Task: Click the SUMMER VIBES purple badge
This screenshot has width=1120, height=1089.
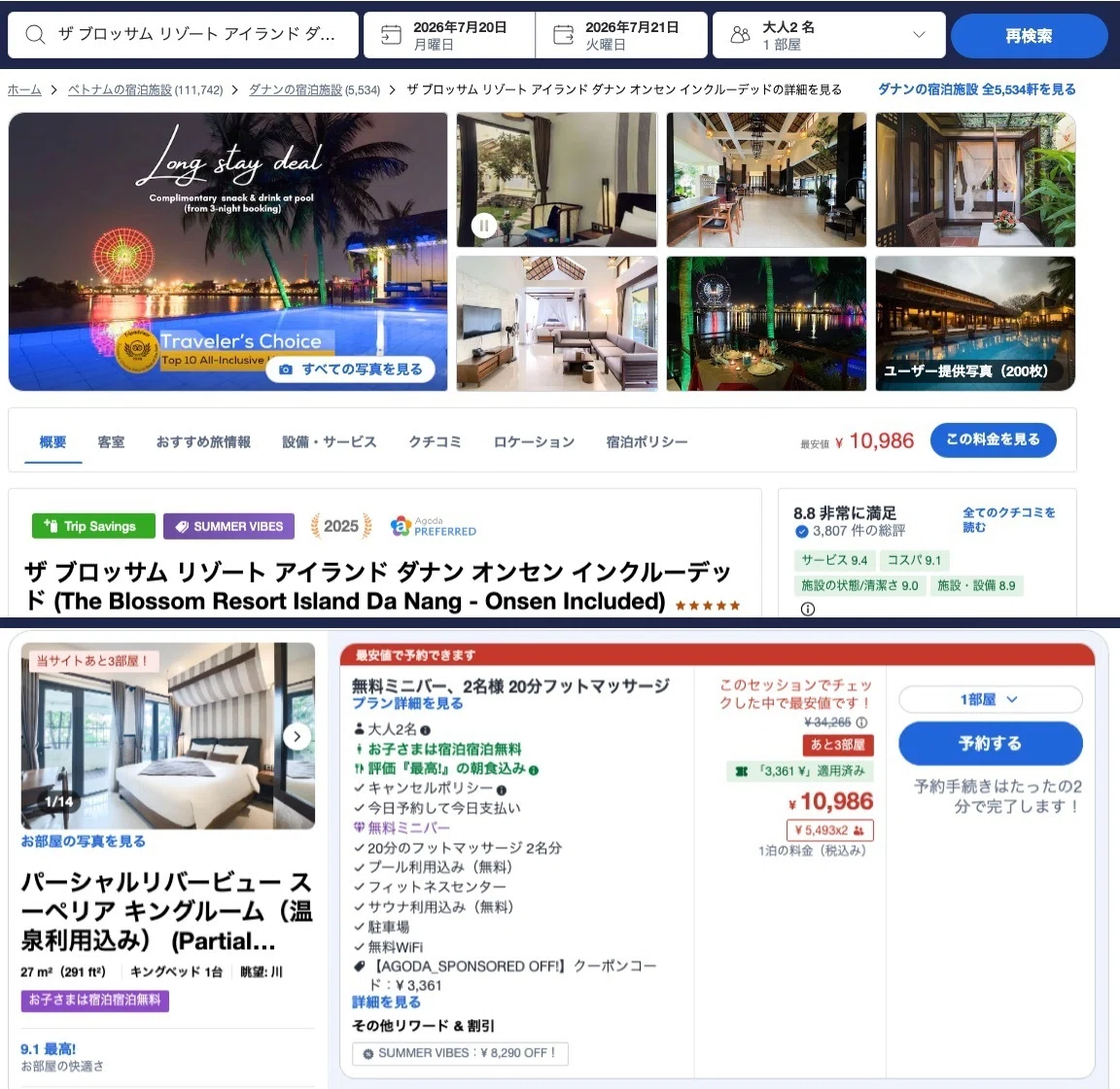Action: tap(228, 527)
